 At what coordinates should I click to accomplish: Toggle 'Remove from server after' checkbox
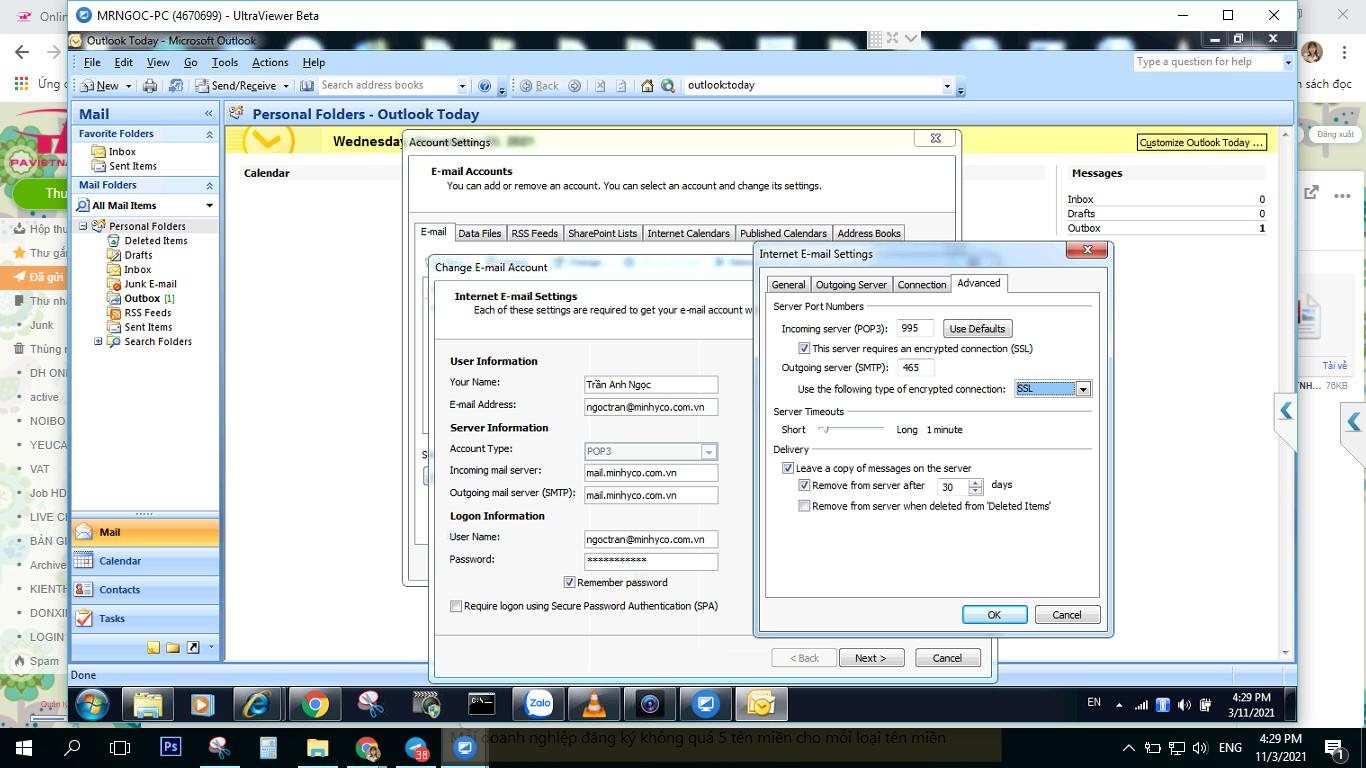tap(804, 486)
